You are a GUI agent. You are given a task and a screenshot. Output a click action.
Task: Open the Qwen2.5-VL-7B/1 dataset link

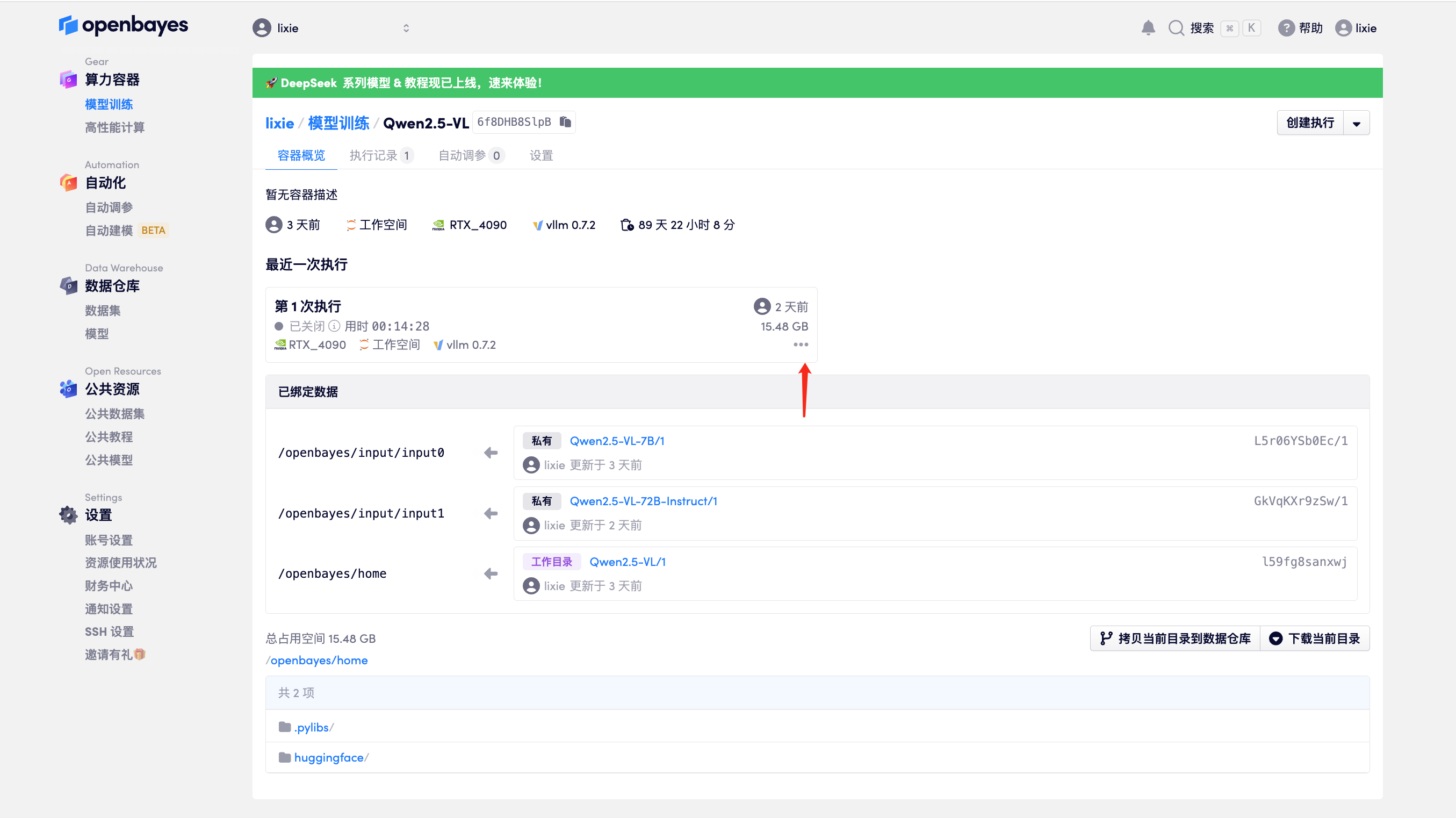617,441
